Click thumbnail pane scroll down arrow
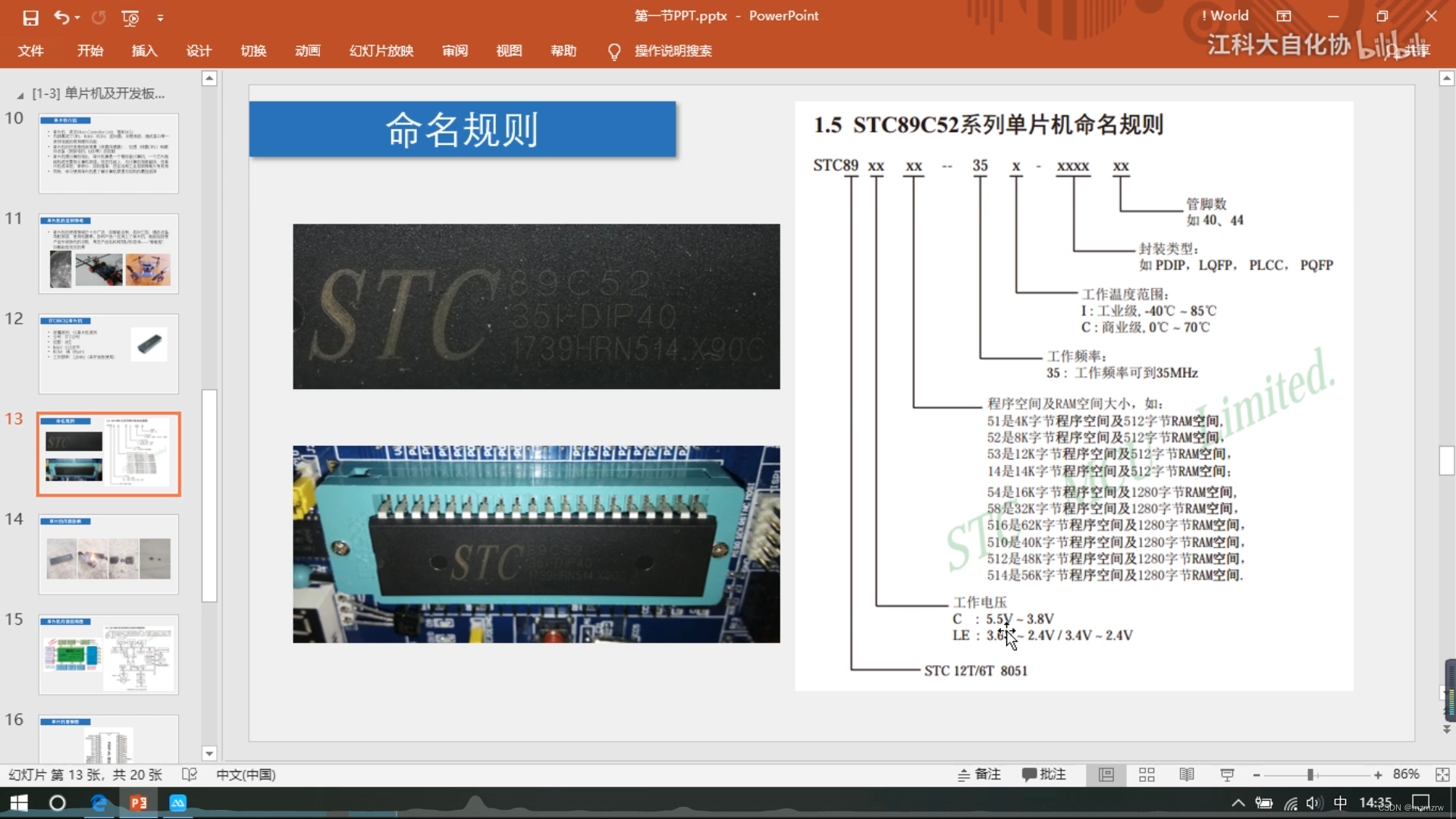The width and height of the screenshot is (1456, 819). click(209, 753)
